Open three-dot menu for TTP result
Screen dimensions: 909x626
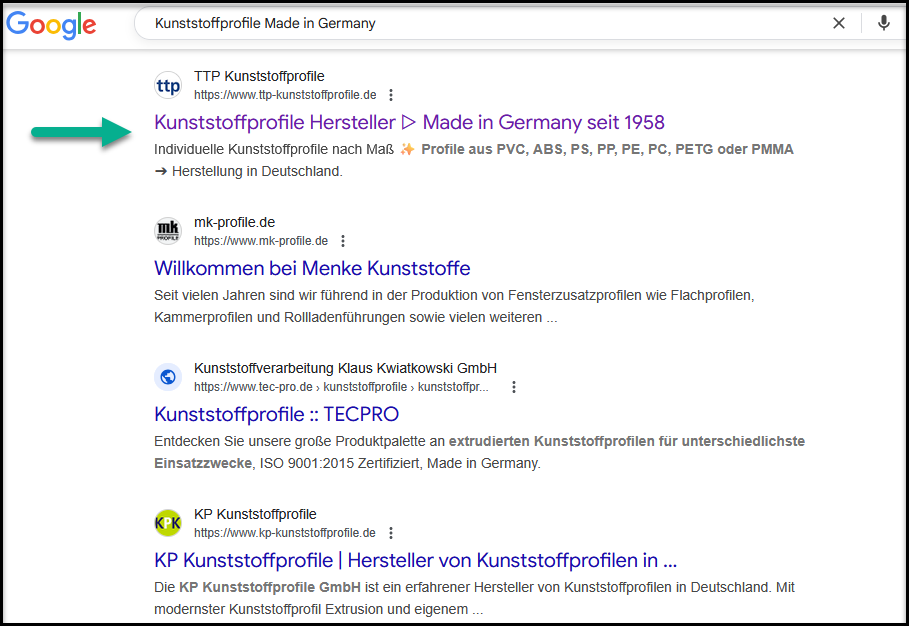pyautogui.click(x=391, y=95)
